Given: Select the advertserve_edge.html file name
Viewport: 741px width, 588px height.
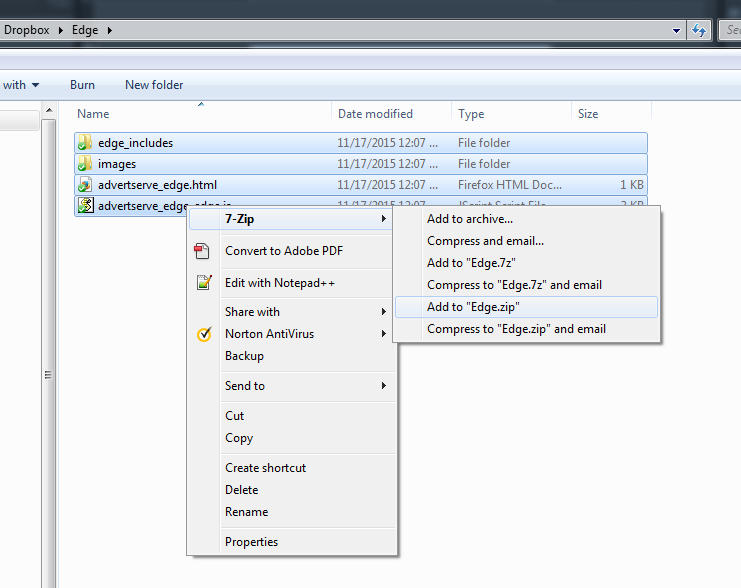Looking at the screenshot, I should [x=157, y=185].
